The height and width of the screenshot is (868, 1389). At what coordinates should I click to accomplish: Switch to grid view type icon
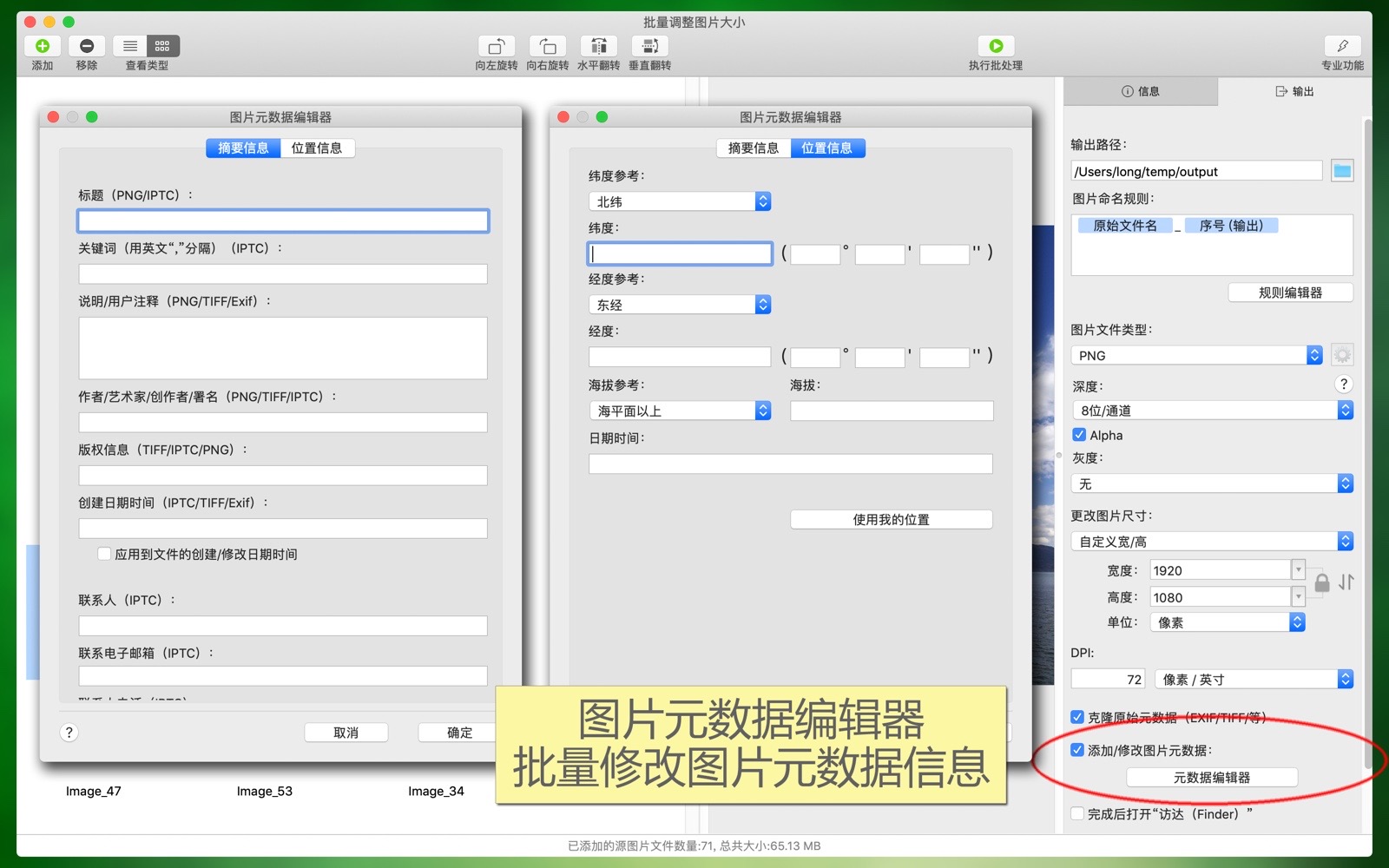(x=162, y=46)
